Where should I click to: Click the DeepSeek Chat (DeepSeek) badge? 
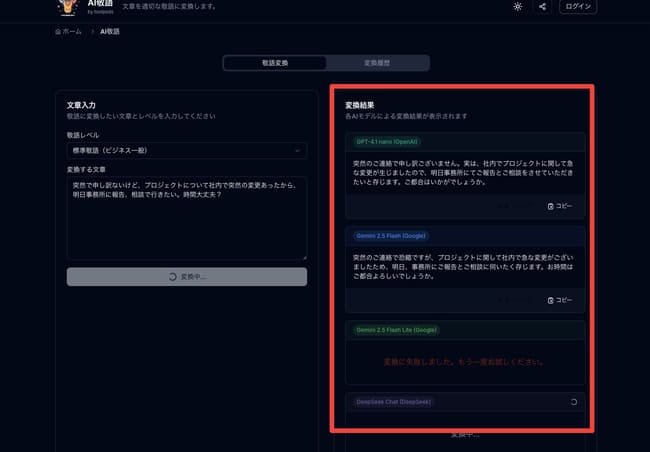pos(393,402)
